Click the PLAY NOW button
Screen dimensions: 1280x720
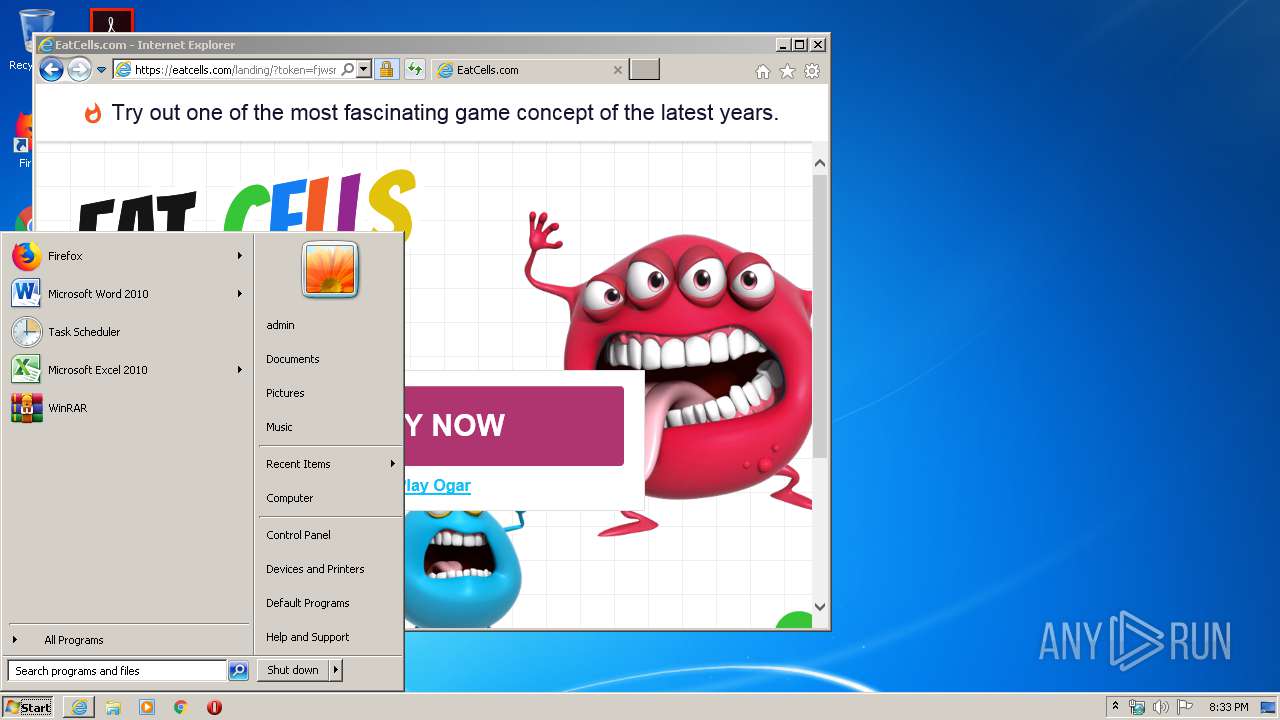pyautogui.click(x=514, y=425)
